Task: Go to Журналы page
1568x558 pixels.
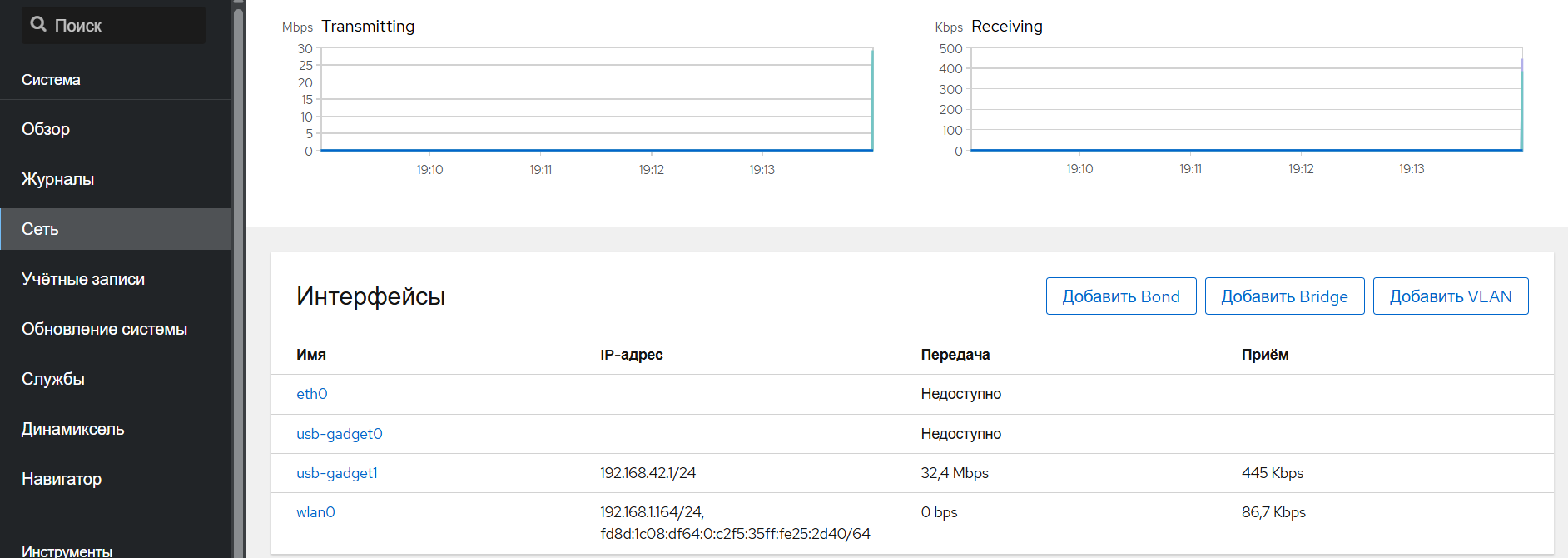Action: pos(57,179)
